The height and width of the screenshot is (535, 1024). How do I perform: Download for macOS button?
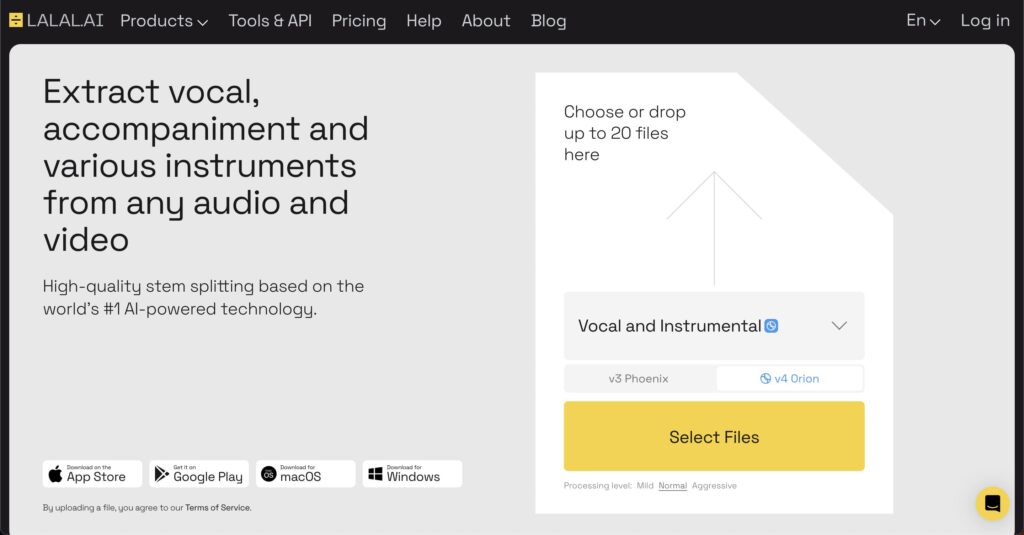306,474
